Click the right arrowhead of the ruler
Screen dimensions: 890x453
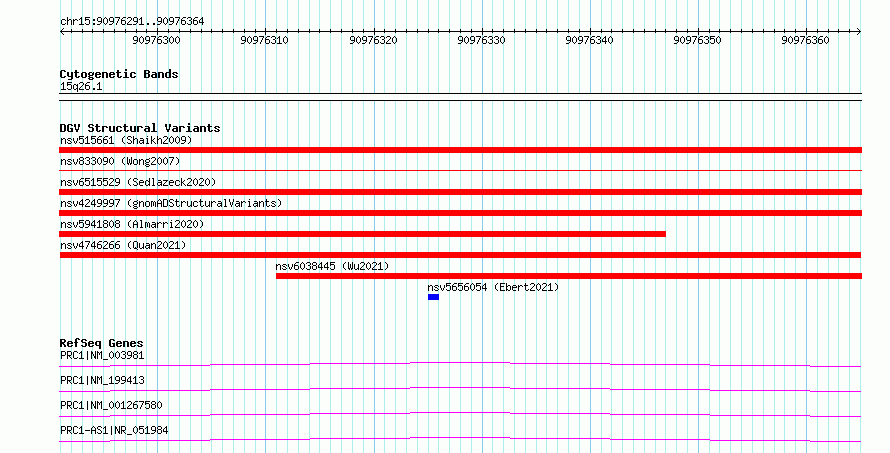click(x=859, y=32)
